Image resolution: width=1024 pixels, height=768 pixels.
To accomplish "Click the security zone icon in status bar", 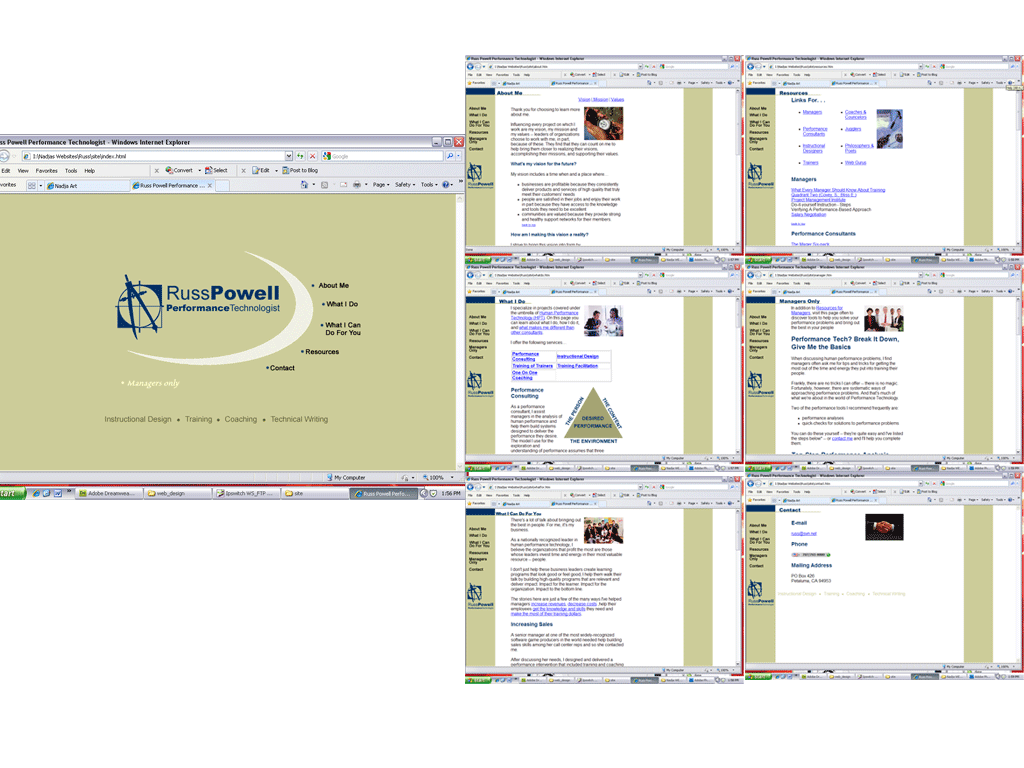I will 330,477.
